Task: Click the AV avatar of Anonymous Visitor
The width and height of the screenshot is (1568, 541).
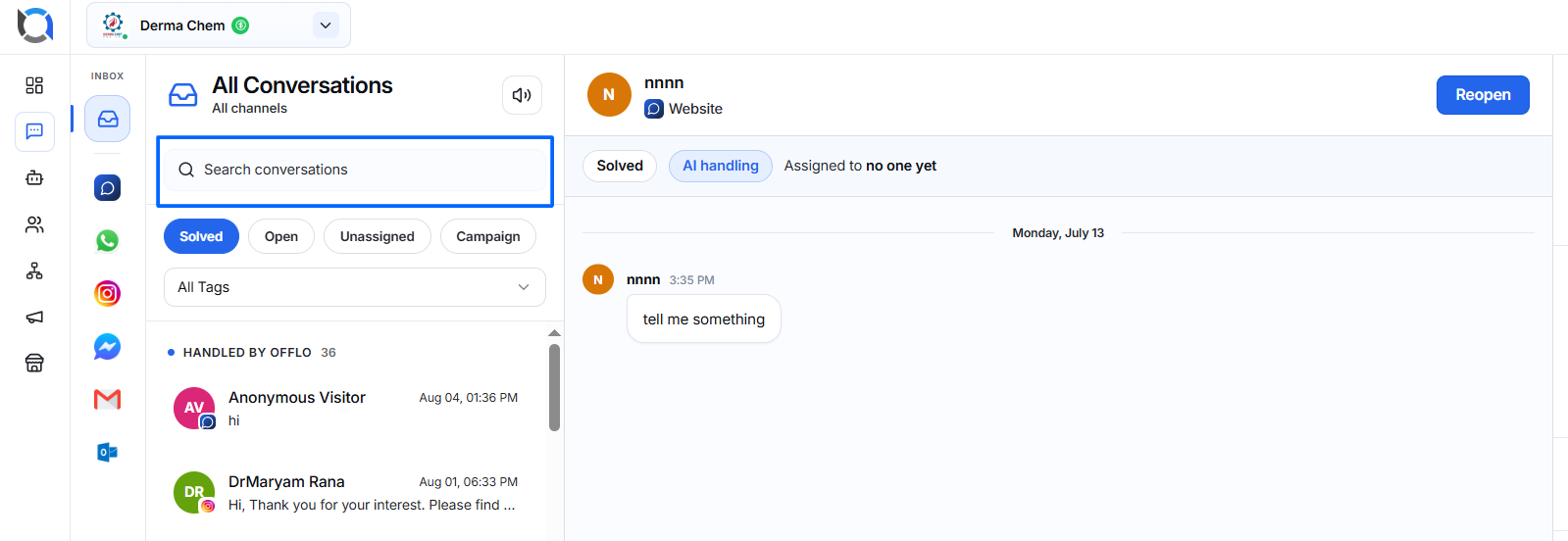Action: (x=194, y=408)
